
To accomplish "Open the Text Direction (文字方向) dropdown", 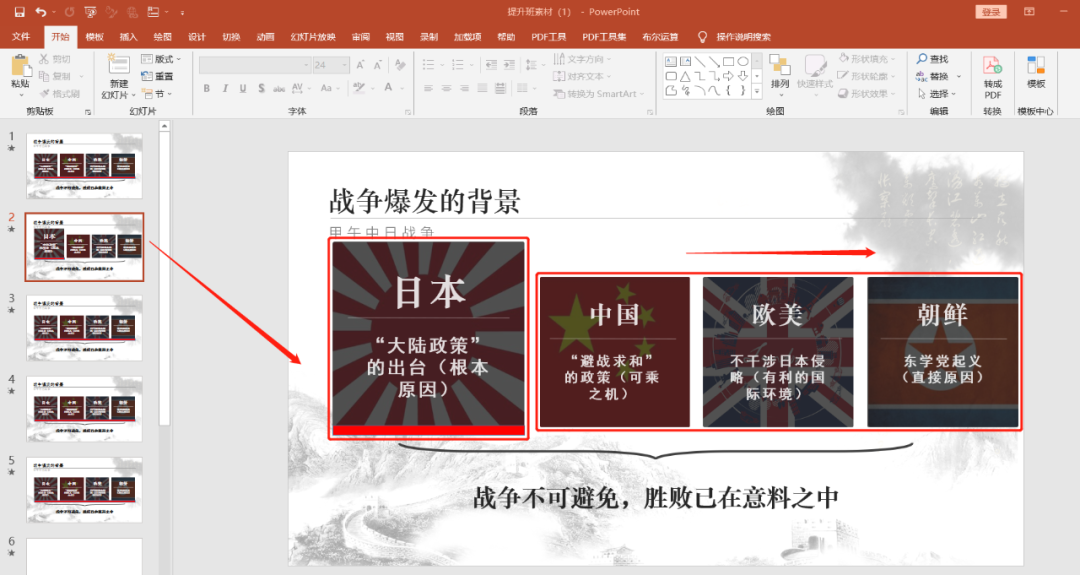I will tap(583, 59).
